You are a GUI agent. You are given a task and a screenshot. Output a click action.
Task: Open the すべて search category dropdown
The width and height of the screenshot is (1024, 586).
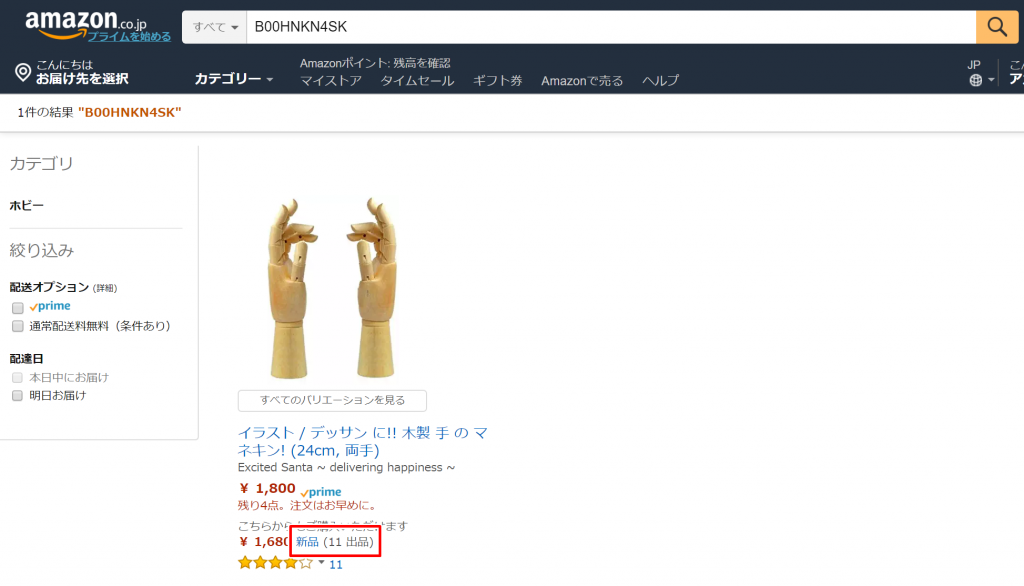(214, 27)
